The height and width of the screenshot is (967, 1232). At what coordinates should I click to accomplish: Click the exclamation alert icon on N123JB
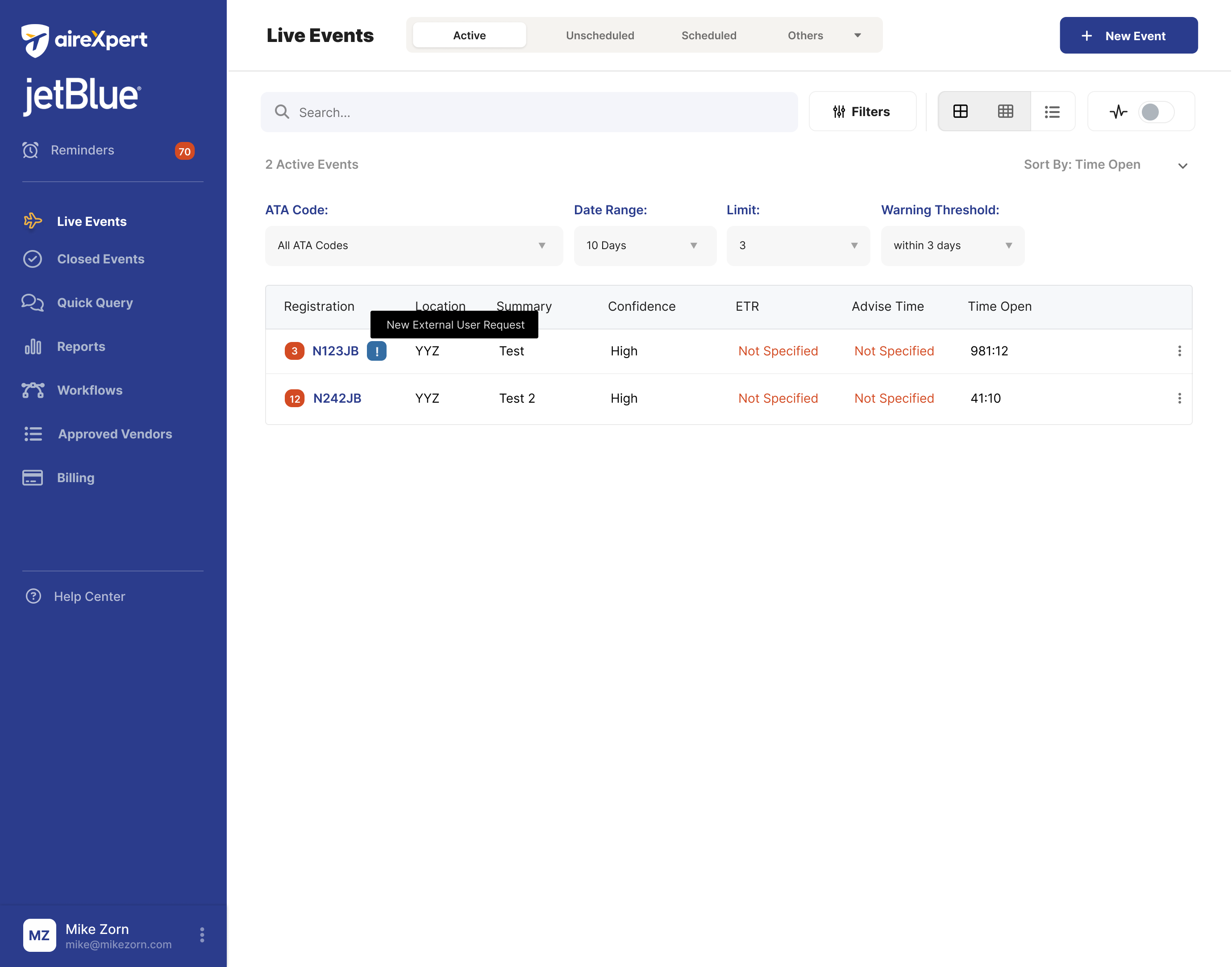[377, 351]
